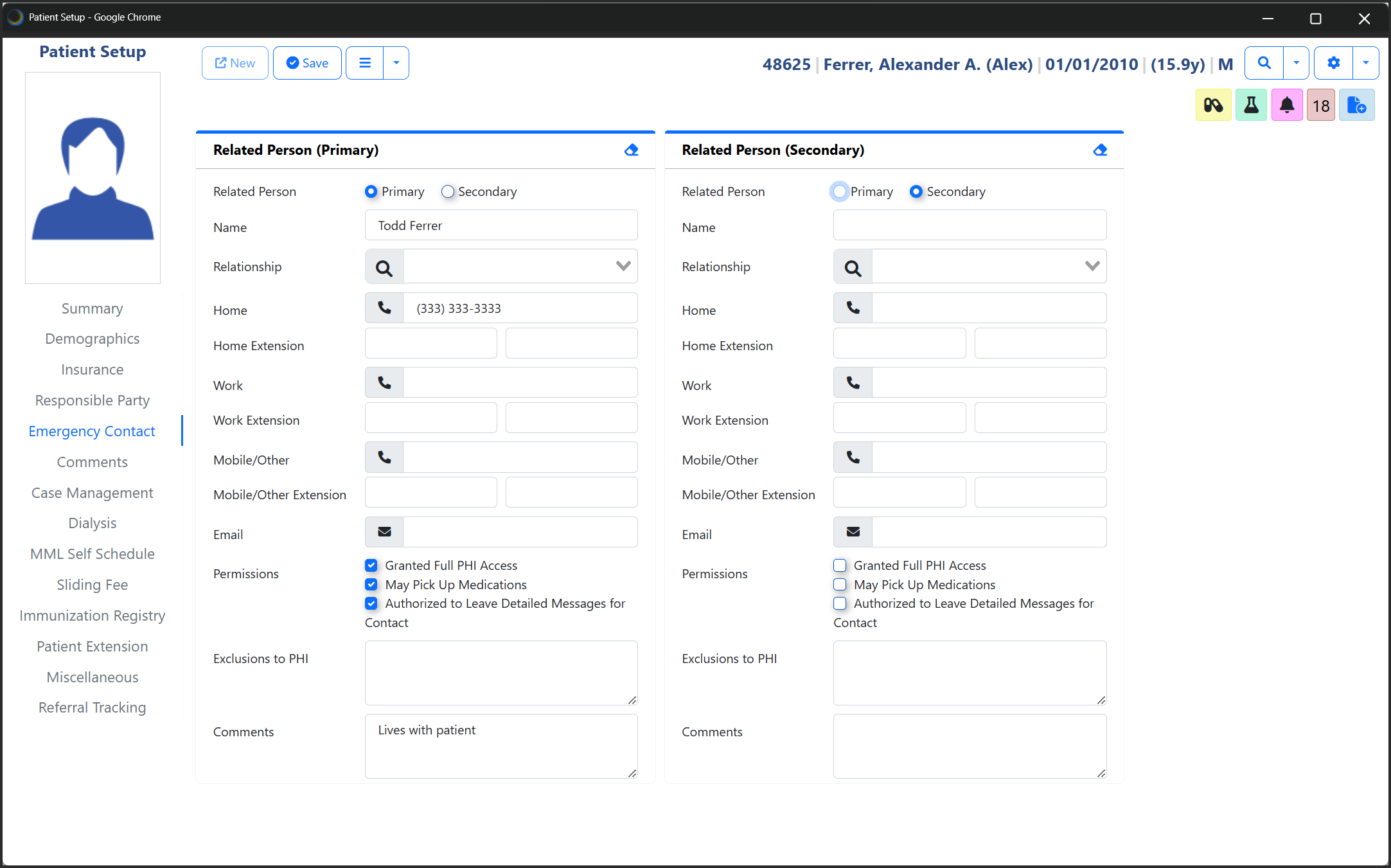Enable May Pick Up Medications for secondary
The height and width of the screenshot is (868, 1391).
[x=840, y=585]
